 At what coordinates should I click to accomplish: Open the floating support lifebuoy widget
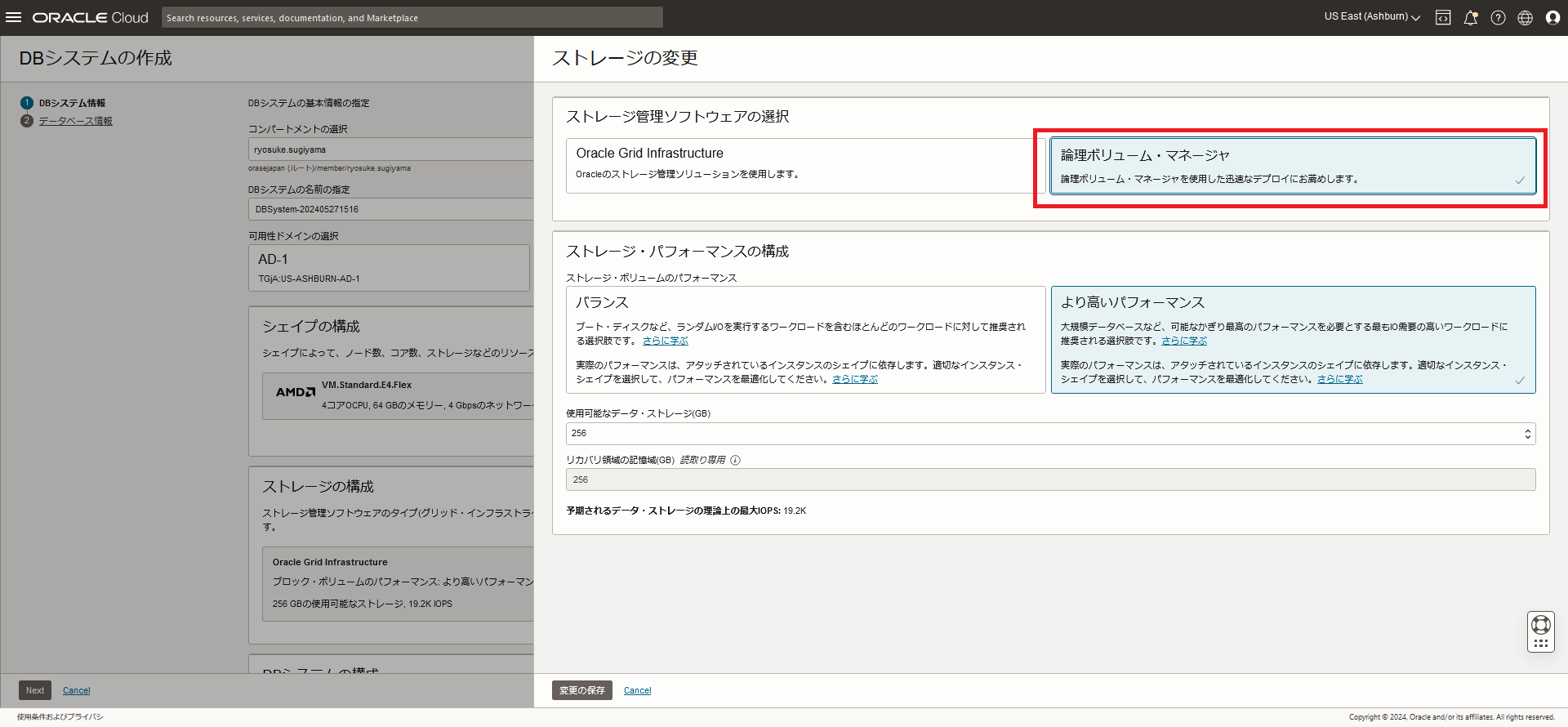point(1540,631)
